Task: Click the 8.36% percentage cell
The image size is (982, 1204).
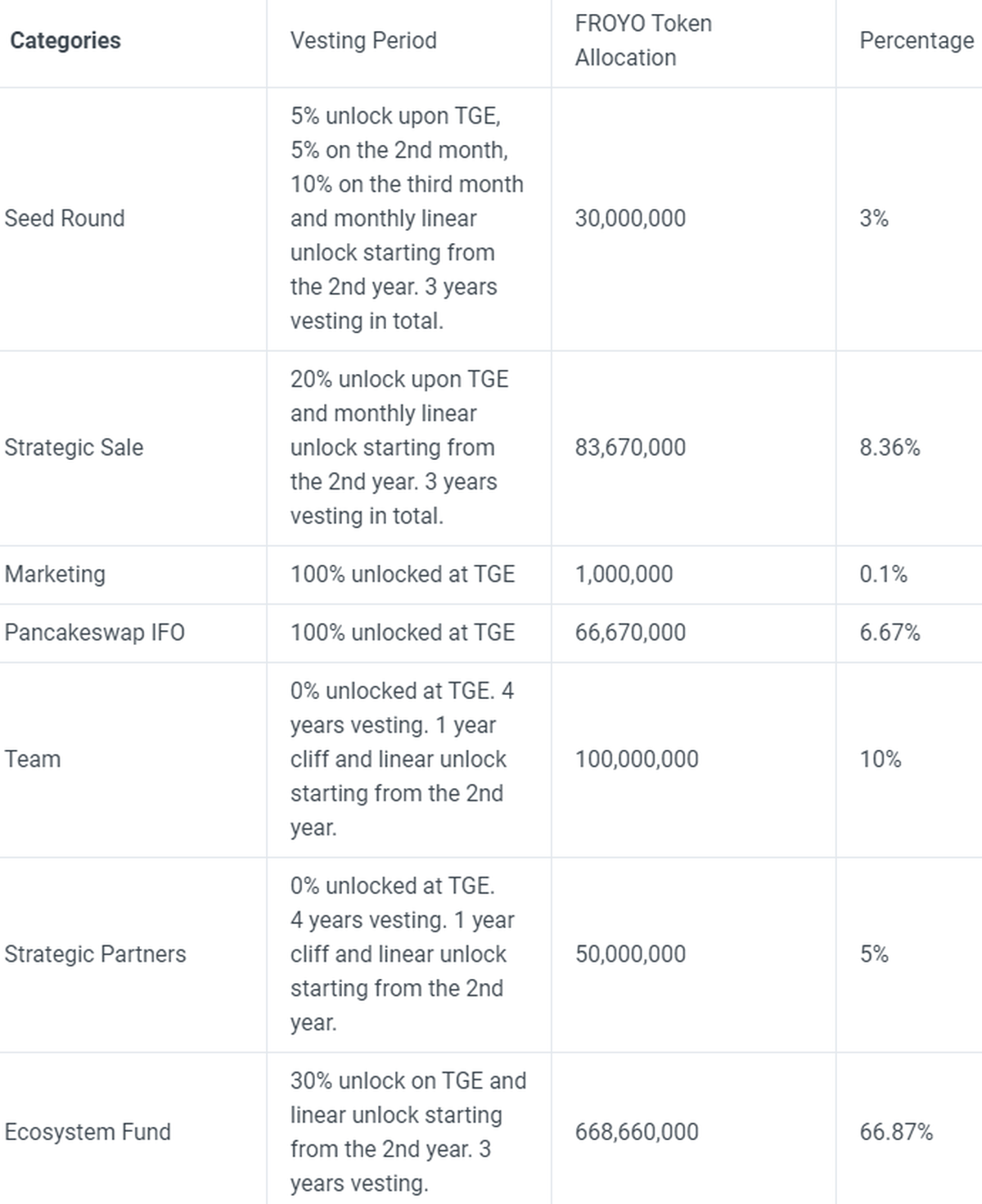Action: click(x=890, y=448)
